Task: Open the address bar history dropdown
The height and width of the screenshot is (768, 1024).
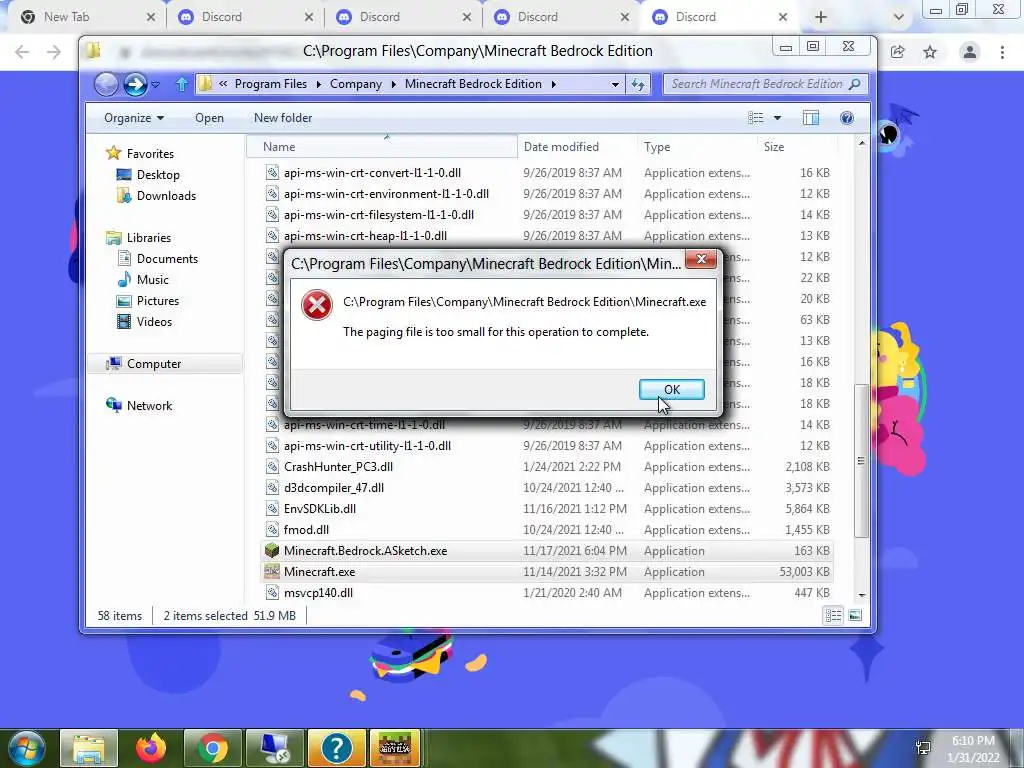Action: 615,84
